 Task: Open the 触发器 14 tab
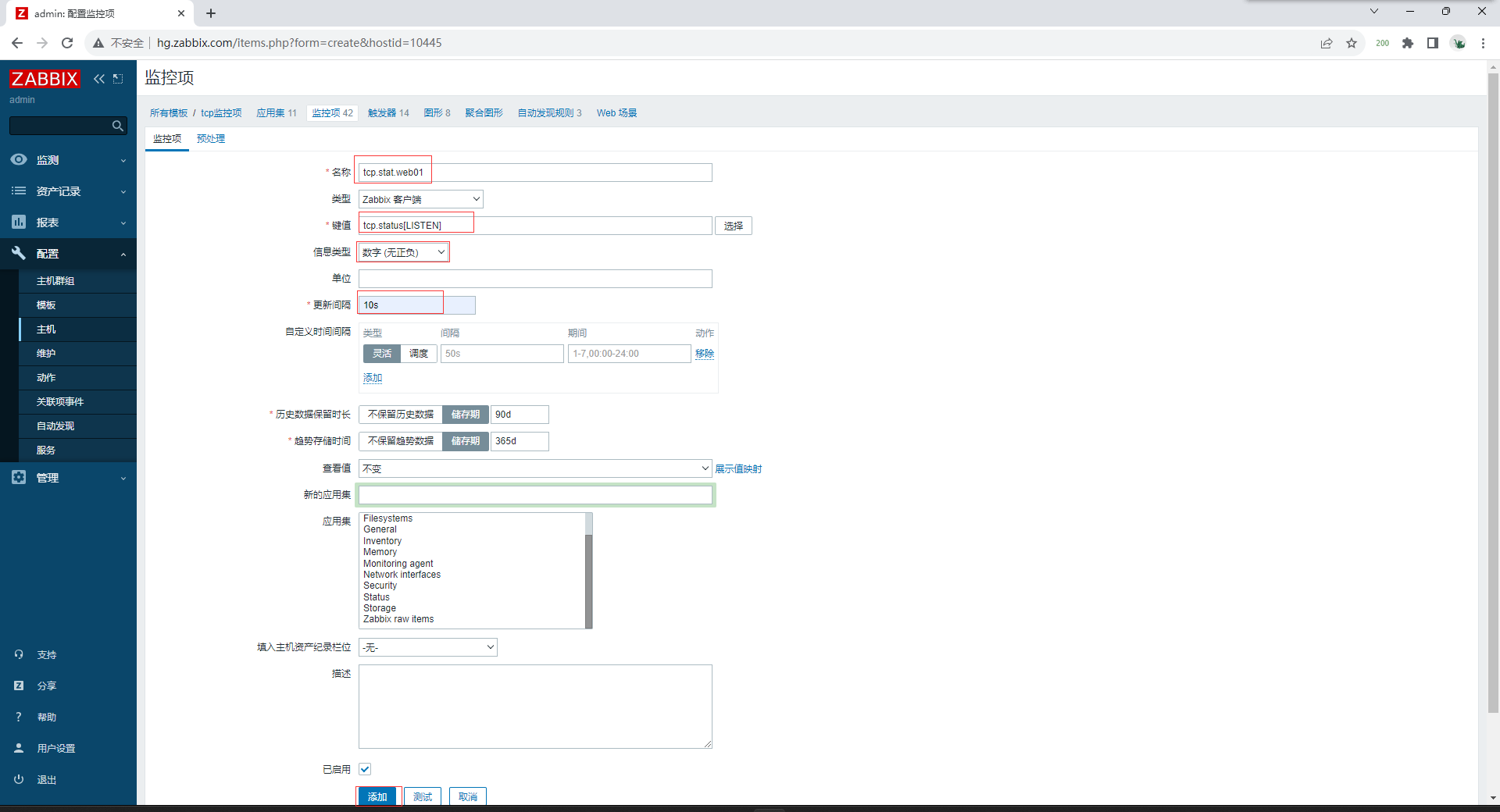388,113
